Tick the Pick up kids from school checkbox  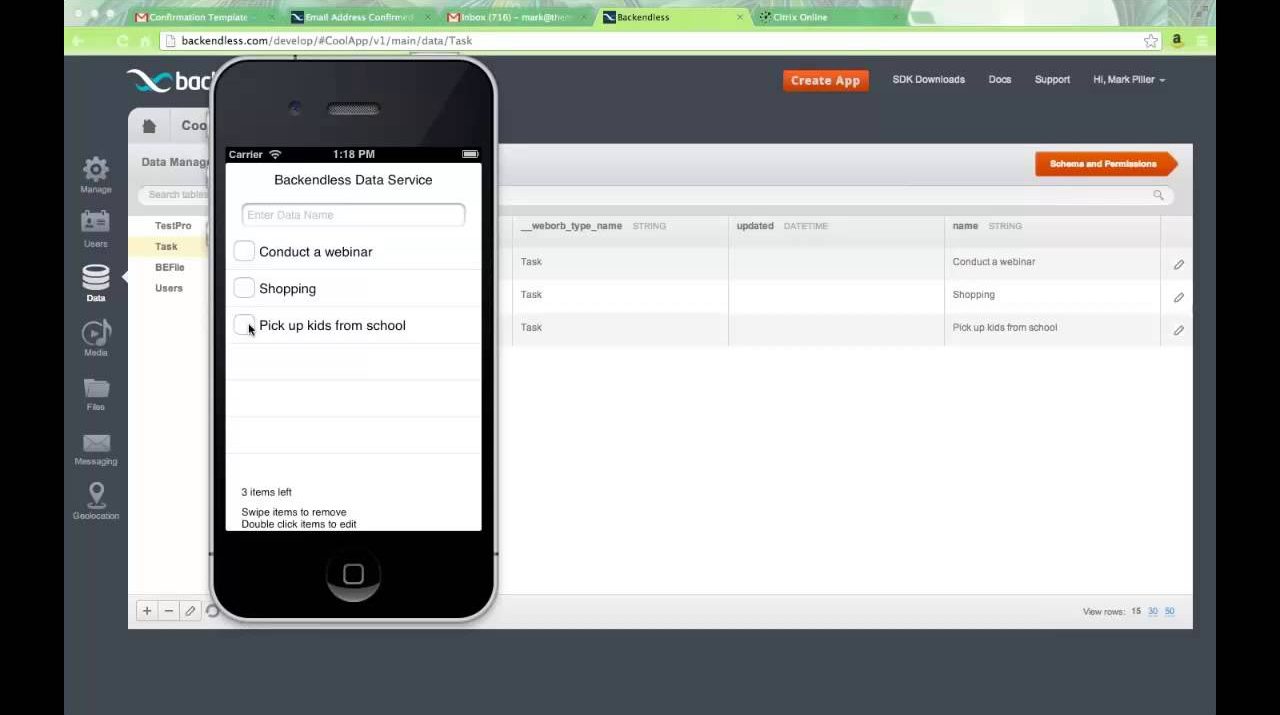pos(244,325)
